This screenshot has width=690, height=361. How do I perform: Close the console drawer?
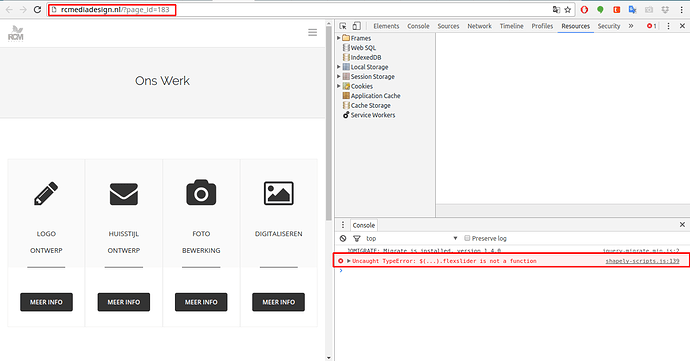tap(682, 225)
